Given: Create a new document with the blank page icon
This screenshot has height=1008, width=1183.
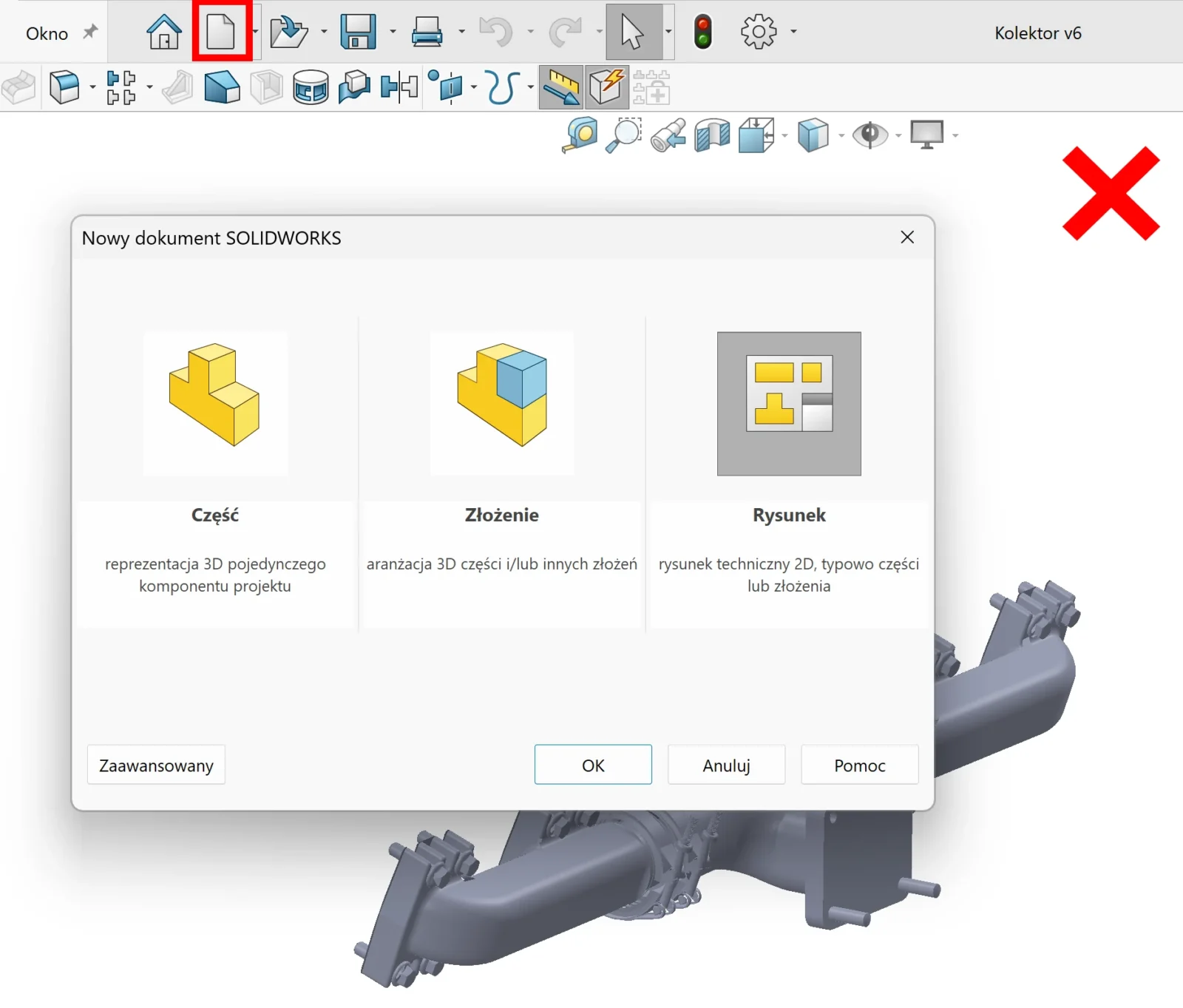Looking at the screenshot, I should pos(220,32).
